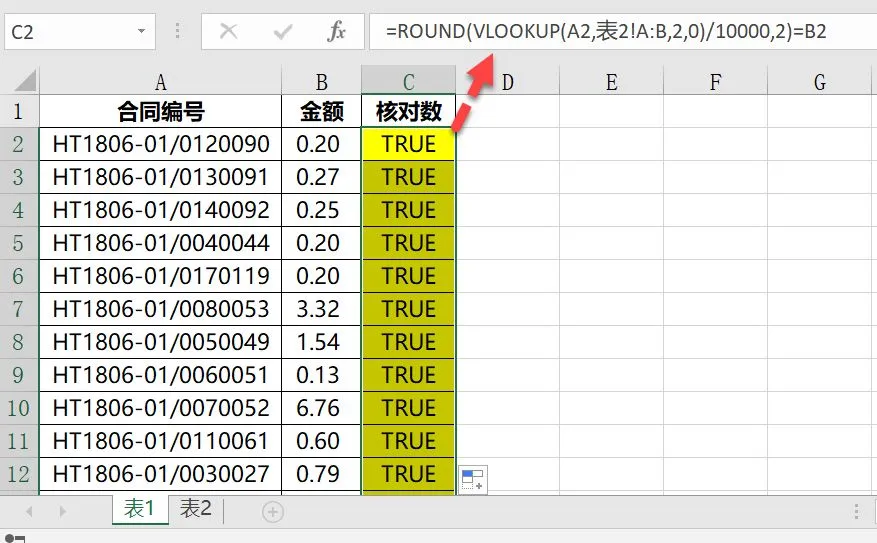Click cell HT1806-01/0070052
The height and width of the screenshot is (543, 877).
(161, 408)
